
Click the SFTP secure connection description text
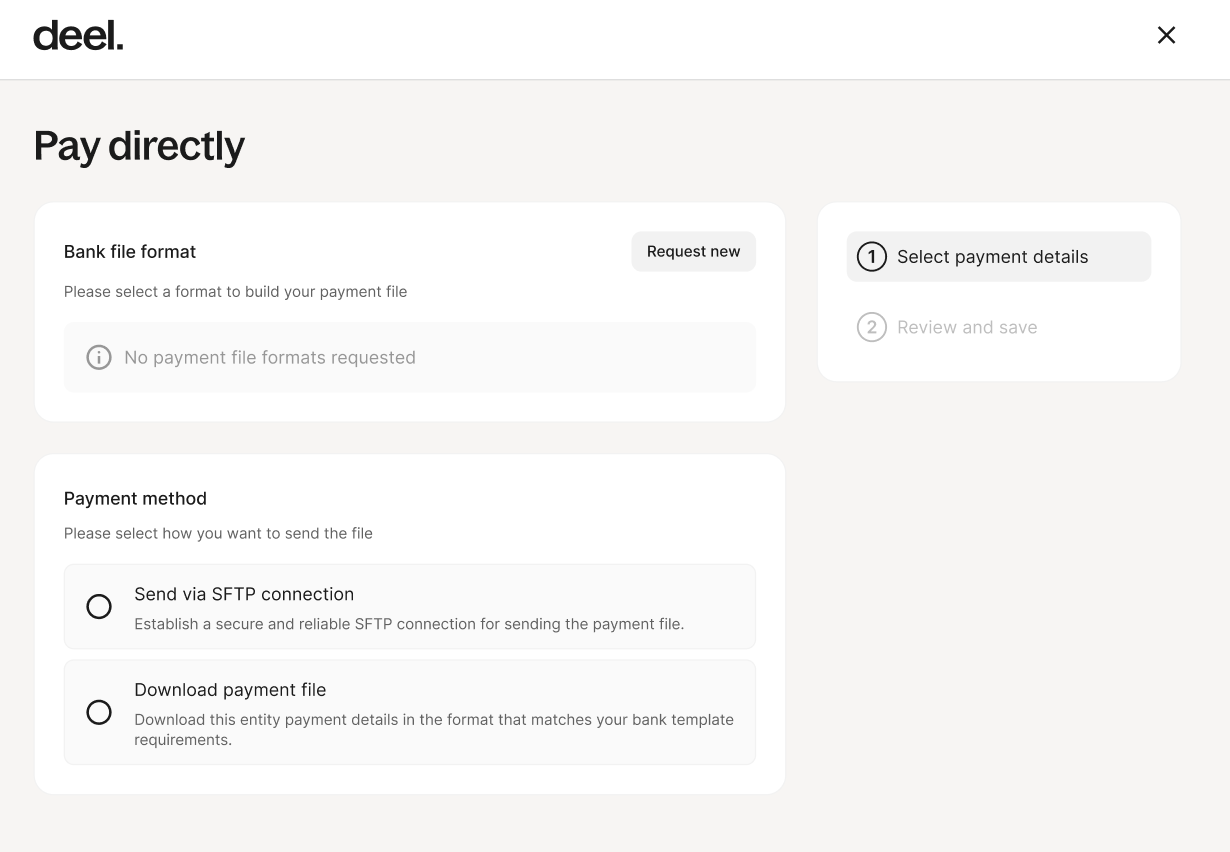409,624
